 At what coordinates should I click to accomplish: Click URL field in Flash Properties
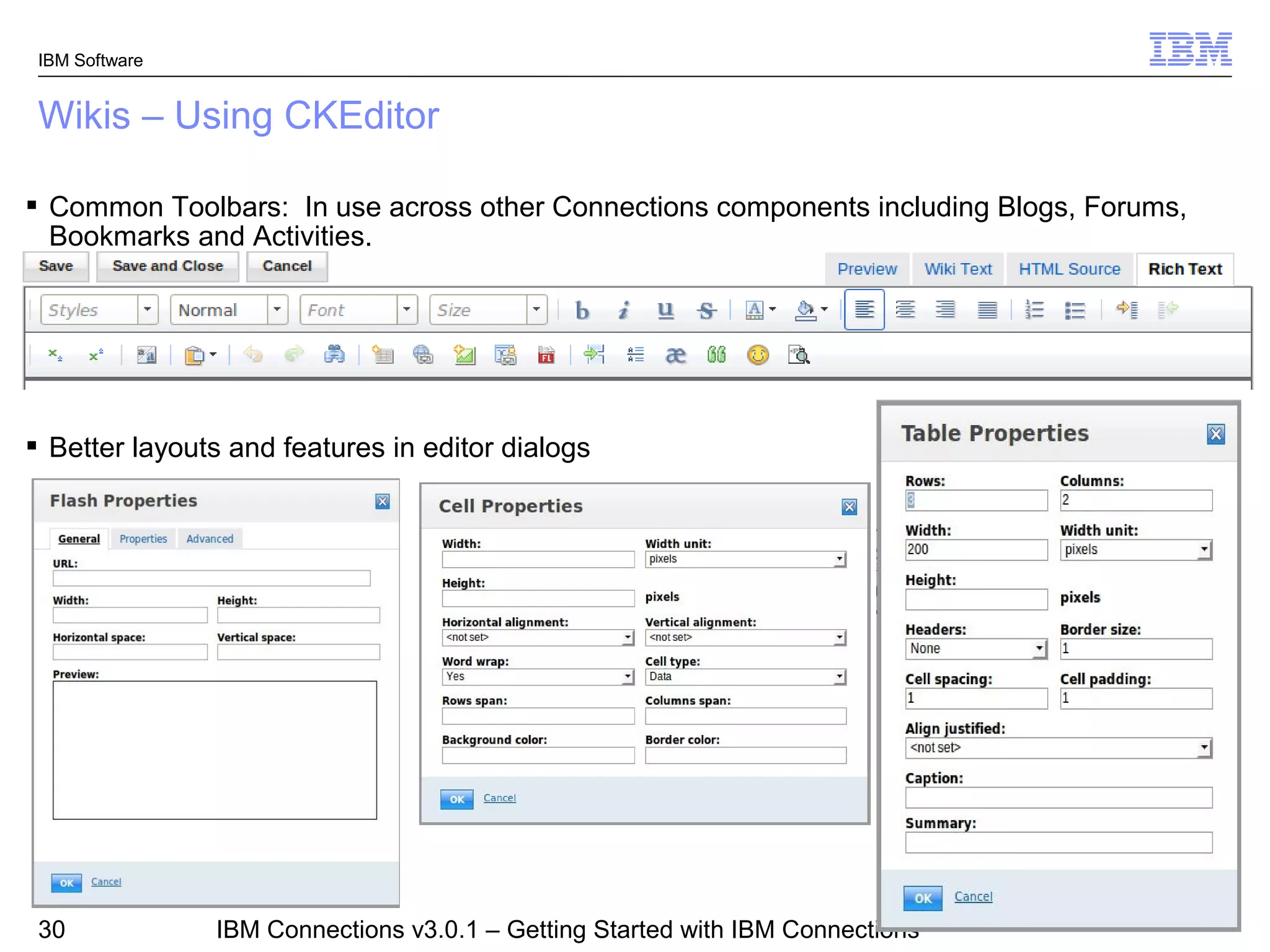click(x=211, y=578)
